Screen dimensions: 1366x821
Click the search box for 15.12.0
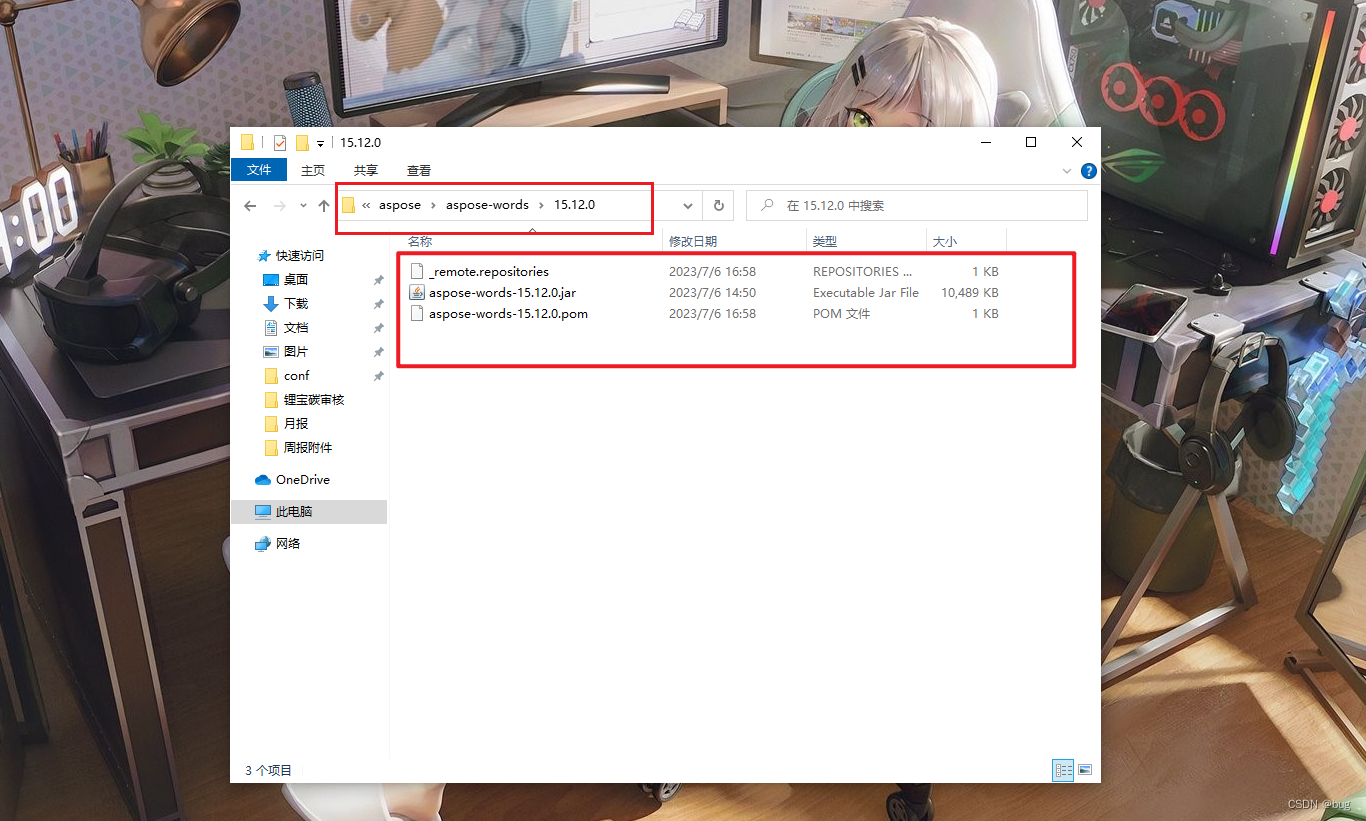pyautogui.click(x=917, y=205)
